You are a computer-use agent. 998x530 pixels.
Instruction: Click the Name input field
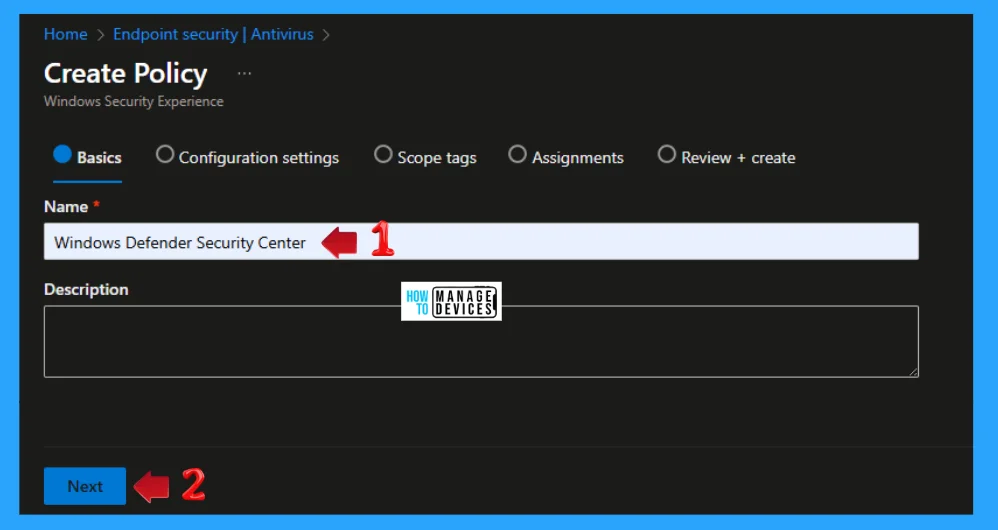pos(481,242)
